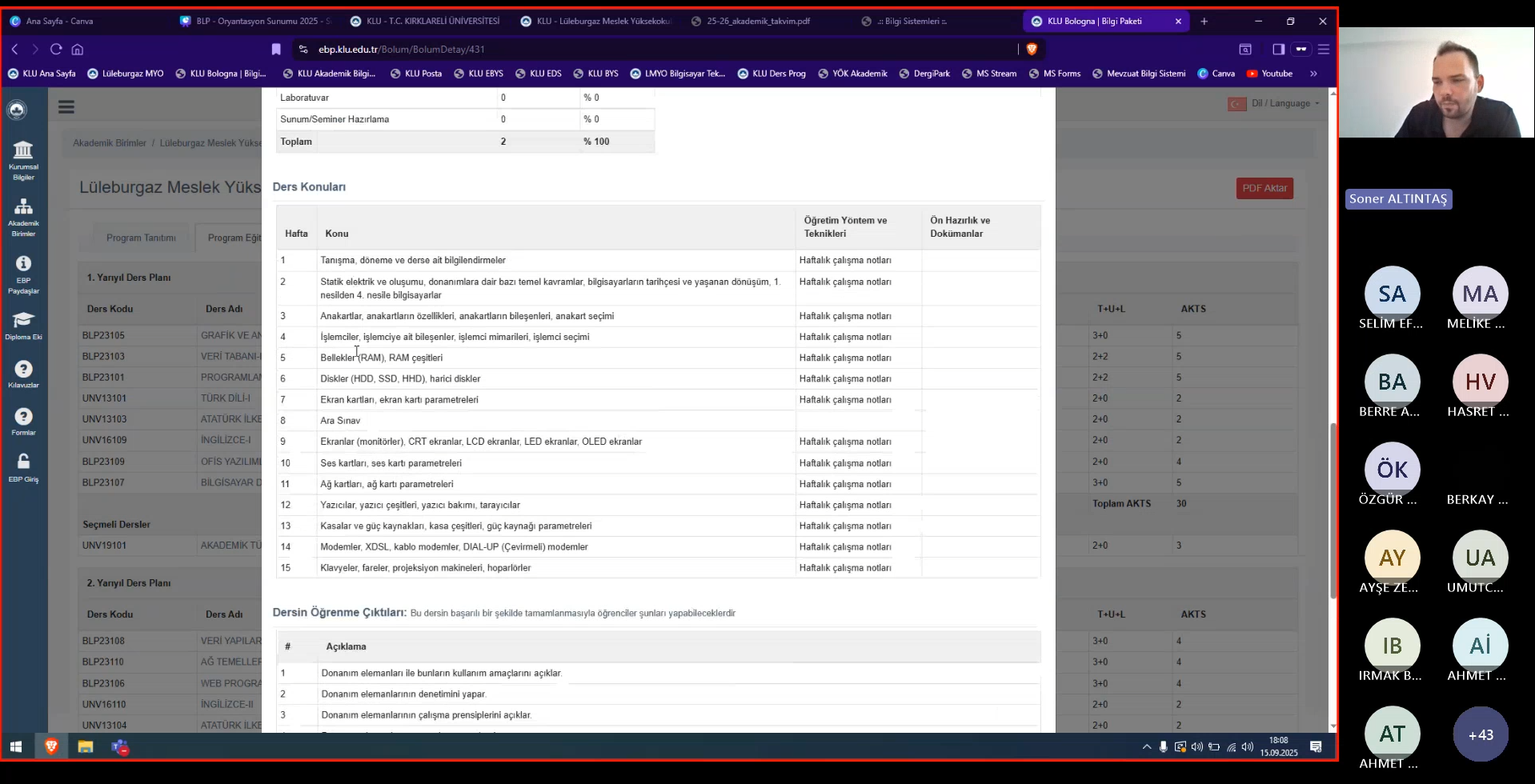Bookmark this page using the bookmark icon
Image resolution: width=1535 pixels, height=784 pixels.
point(276,50)
